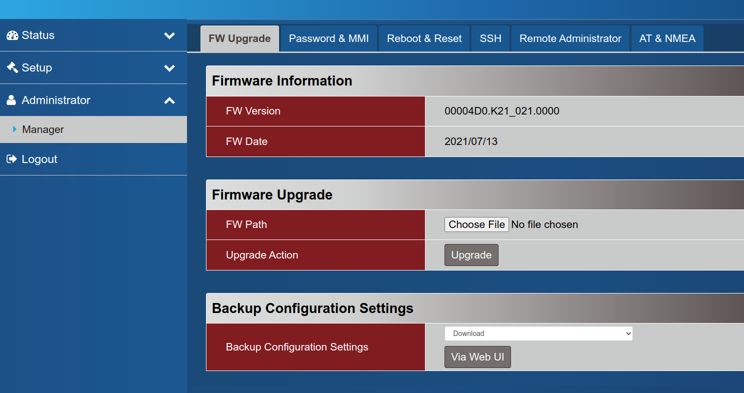Open the Manager submenu item
This screenshot has height=393, width=744.
pyautogui.click(x=93, y=130)
